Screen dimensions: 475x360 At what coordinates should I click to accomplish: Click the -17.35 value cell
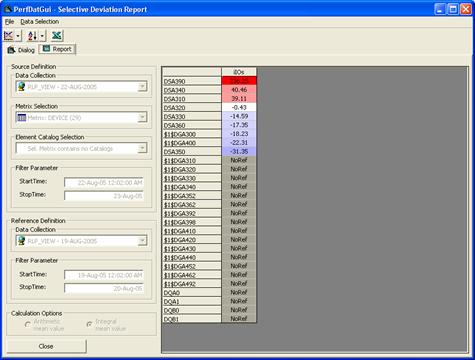(x=239, y=125)
